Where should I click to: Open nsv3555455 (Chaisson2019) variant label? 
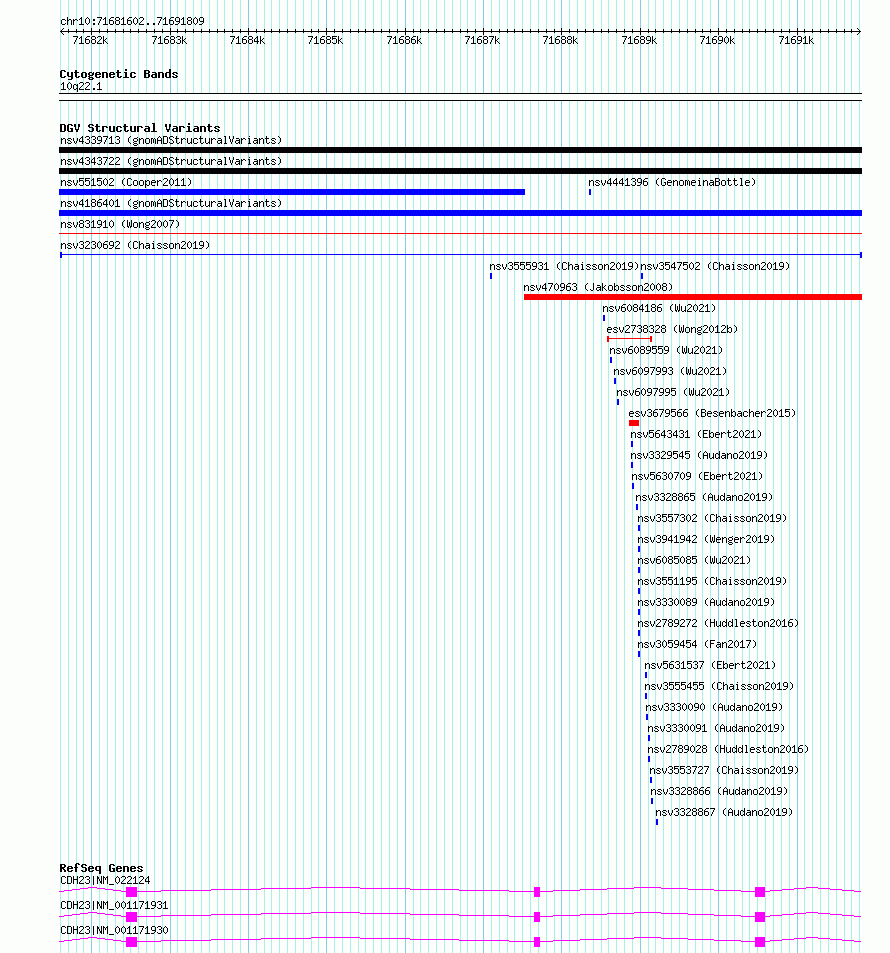pos(719,686)
